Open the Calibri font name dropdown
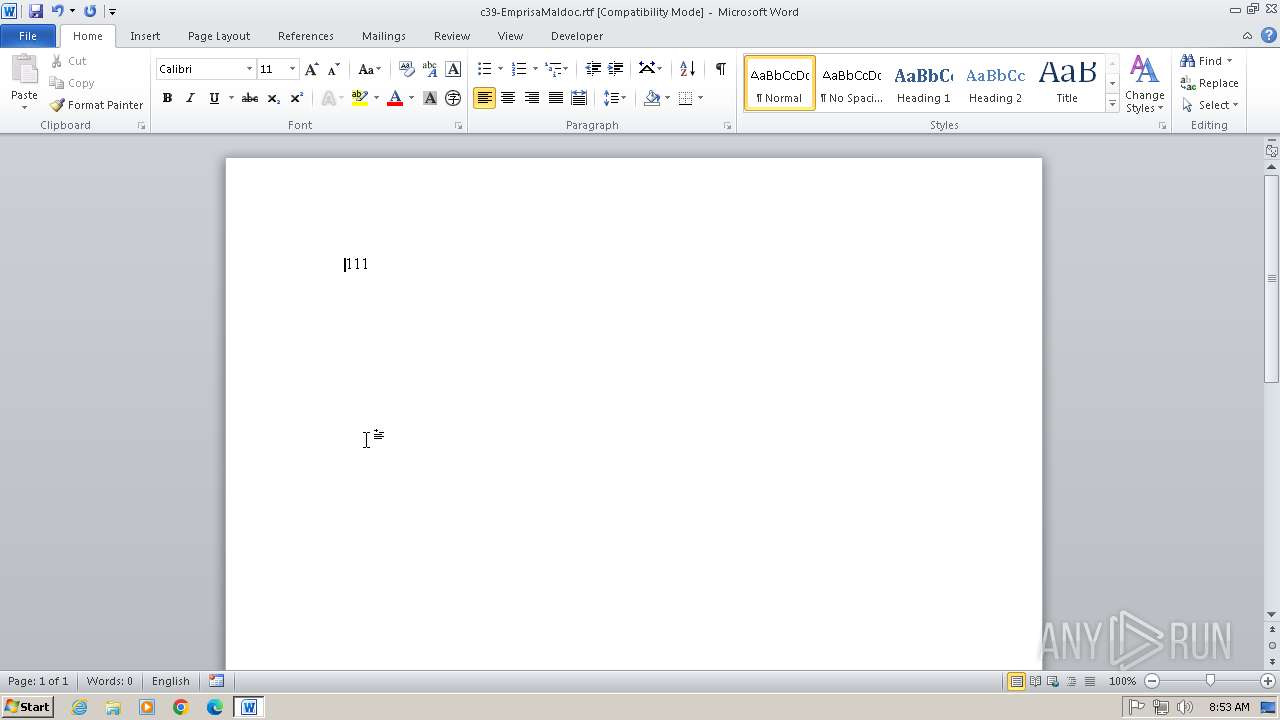 tap(249, 69)
